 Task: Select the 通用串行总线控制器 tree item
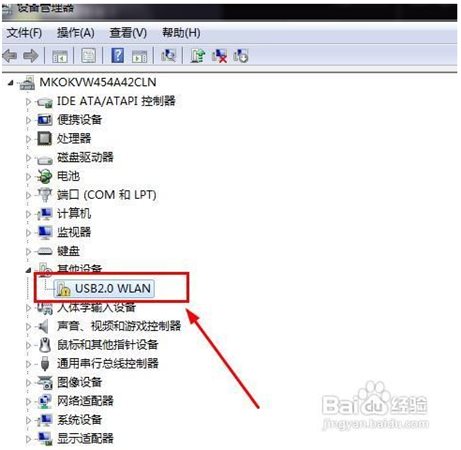(108, 363)
